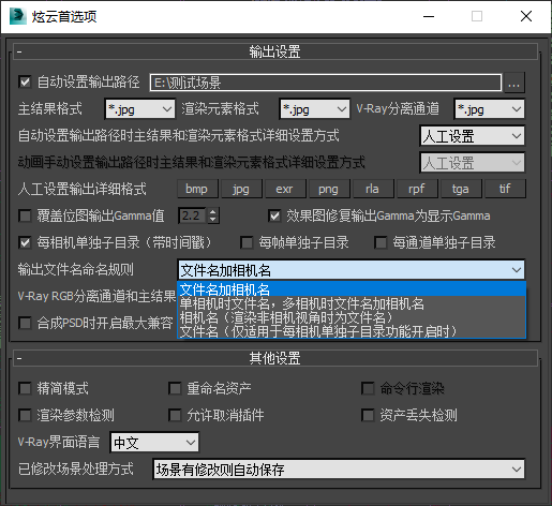Minimize the 炫云首选项 window
This screenshot has height=506, width=553.
click(429, 16)
